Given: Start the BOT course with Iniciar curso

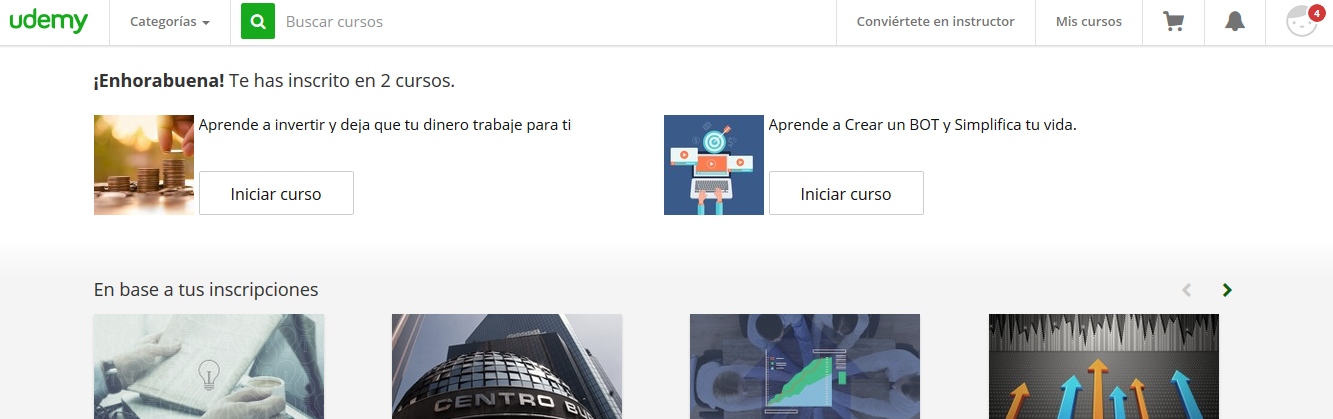Looking at the screenshot, I should tap(846, 194).
